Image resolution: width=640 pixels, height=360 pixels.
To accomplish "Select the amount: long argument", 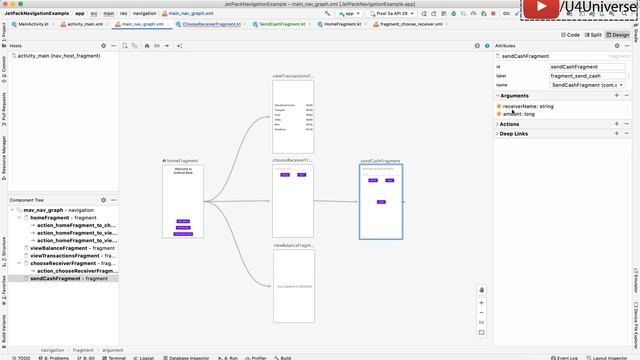I will (x=519, y=114).
